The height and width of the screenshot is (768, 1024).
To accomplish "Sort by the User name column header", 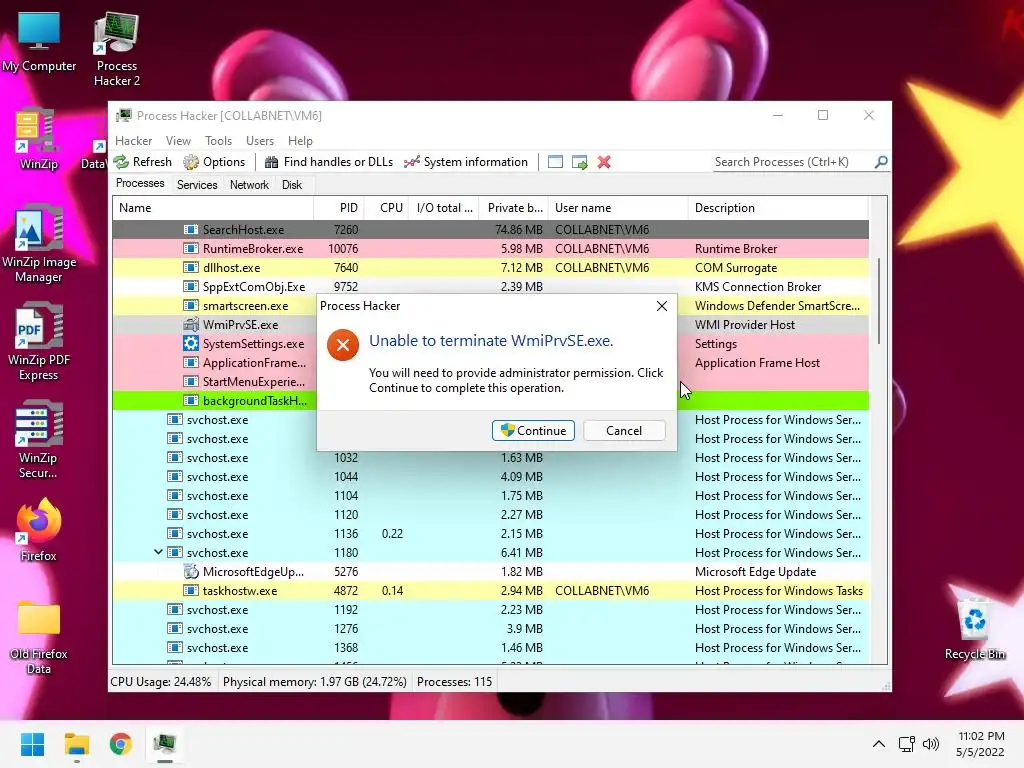I will (x=618, y=208).
